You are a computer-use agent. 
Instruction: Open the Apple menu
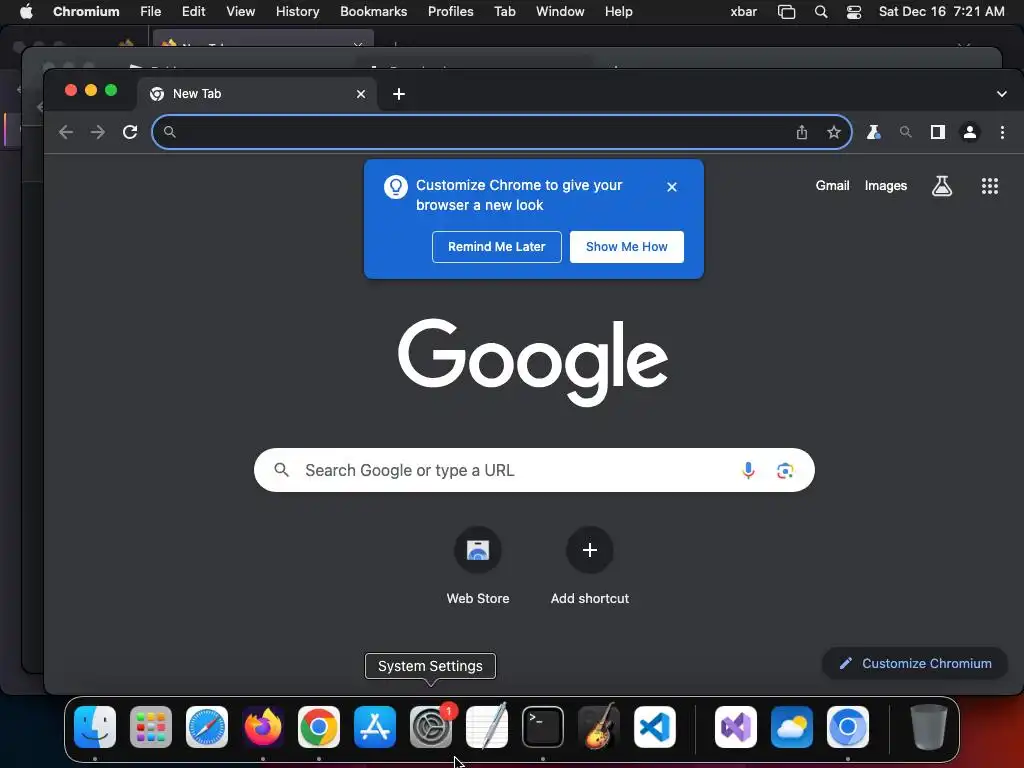[x=26, y=12]
